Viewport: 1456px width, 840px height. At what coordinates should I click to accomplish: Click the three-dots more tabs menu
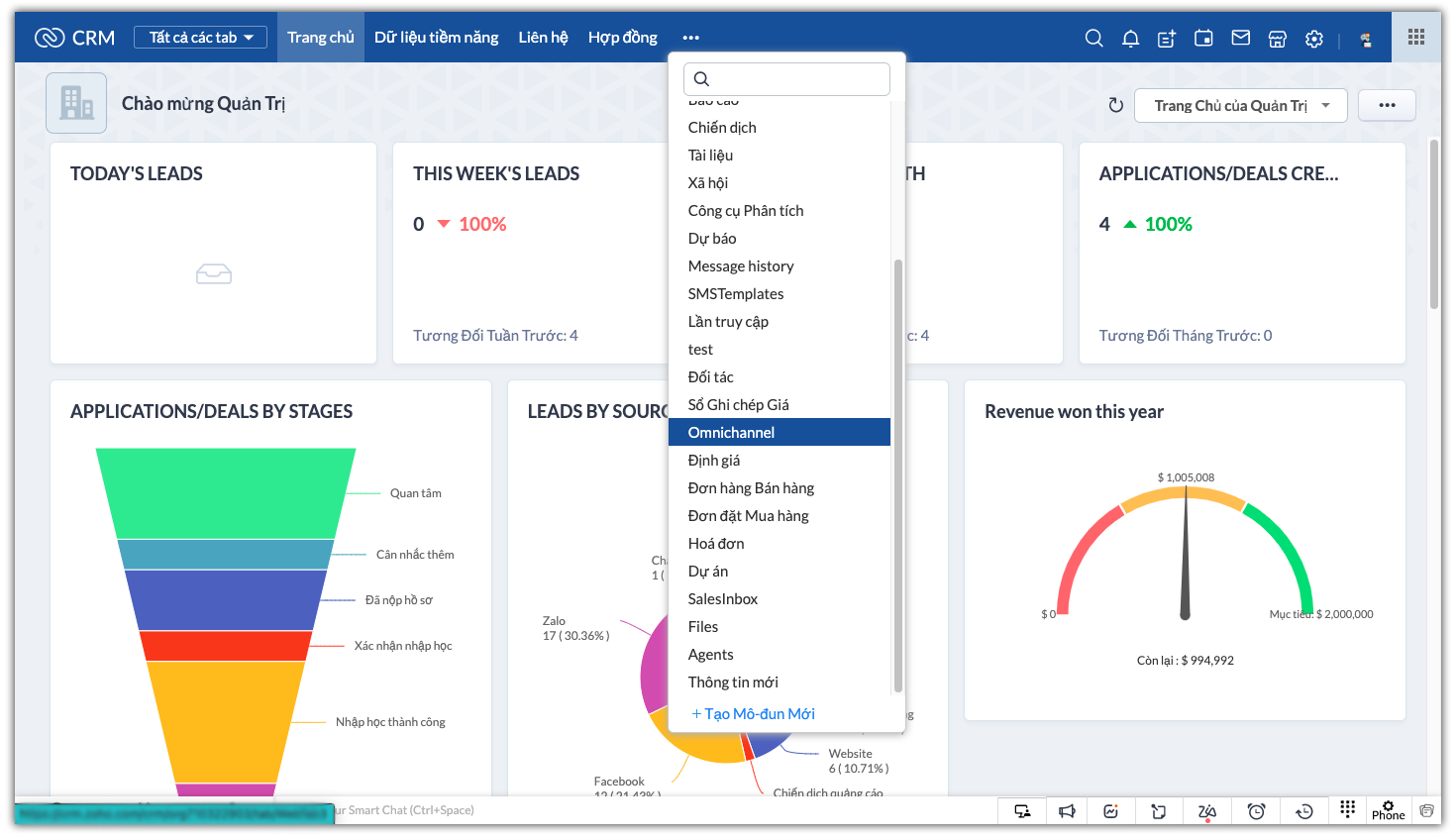(690, 38)
